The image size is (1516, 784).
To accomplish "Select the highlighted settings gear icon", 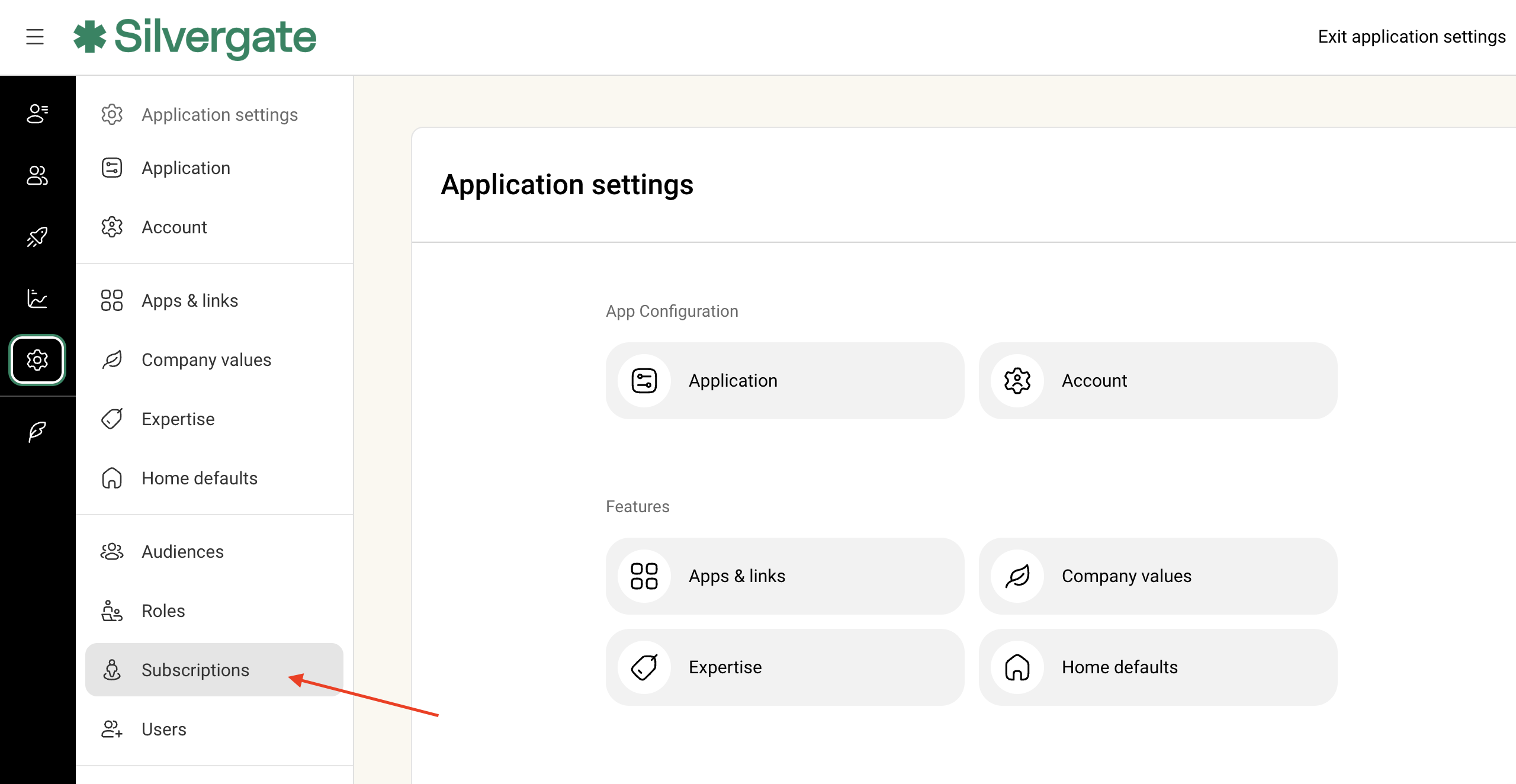I will (x=37, y=360).
